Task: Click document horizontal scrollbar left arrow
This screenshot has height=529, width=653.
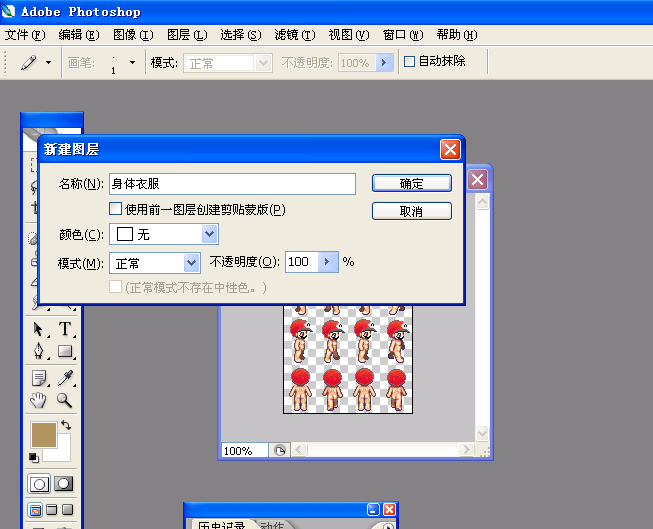Action: [299, 450]
